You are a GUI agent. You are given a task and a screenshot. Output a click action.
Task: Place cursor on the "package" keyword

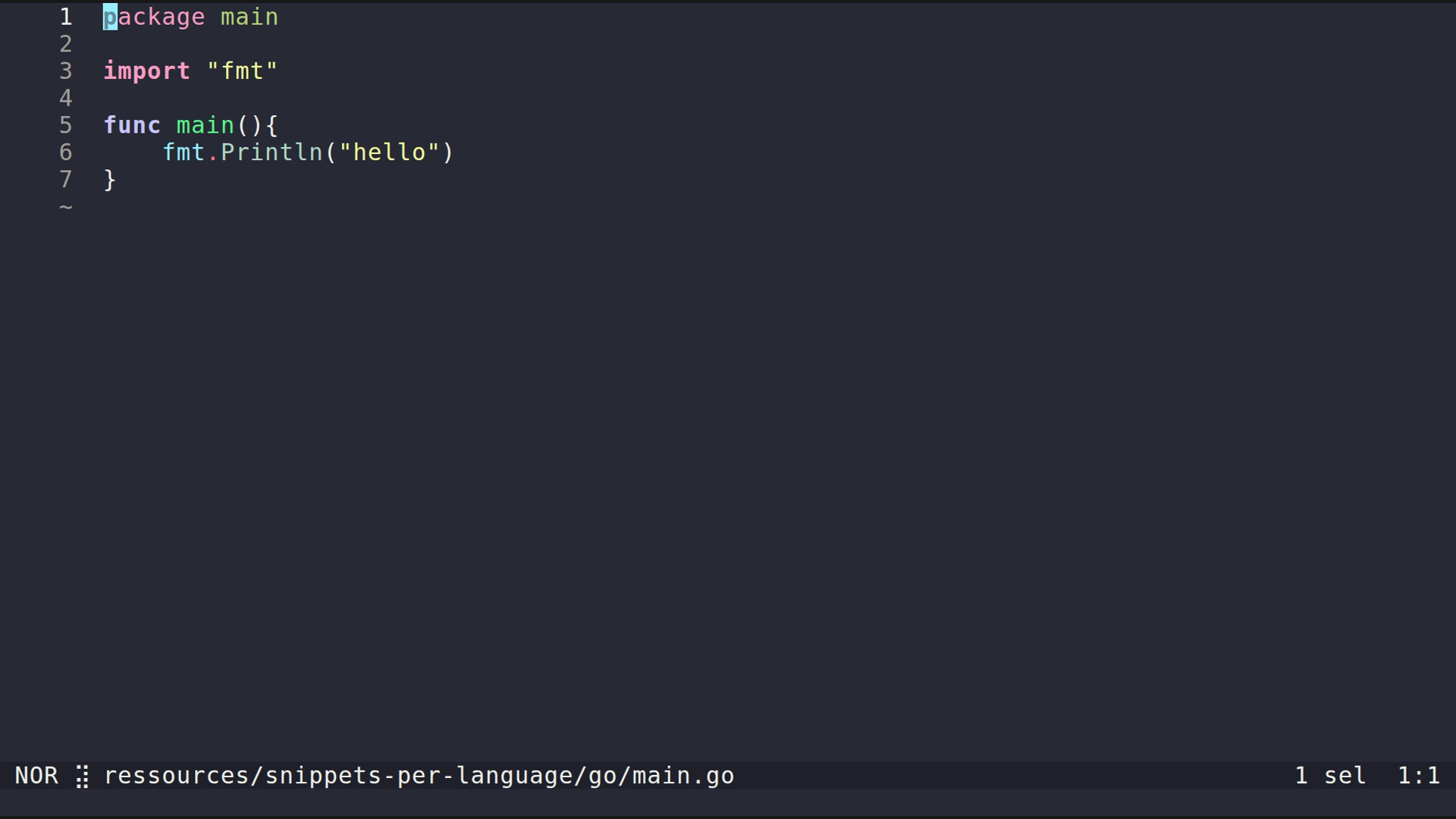tap(154, 17)
